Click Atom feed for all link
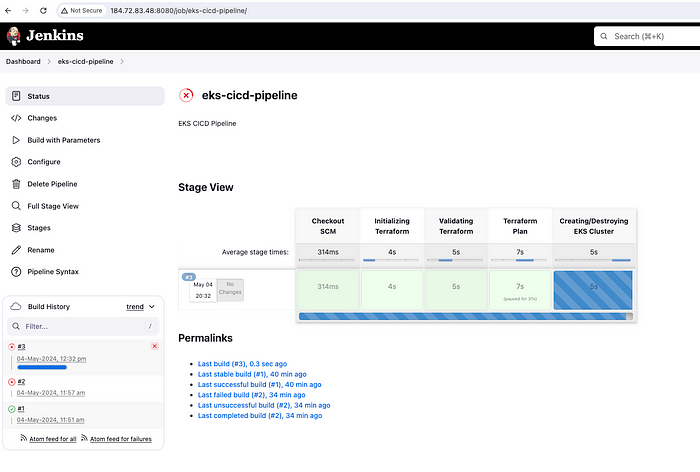 (53, 439)
